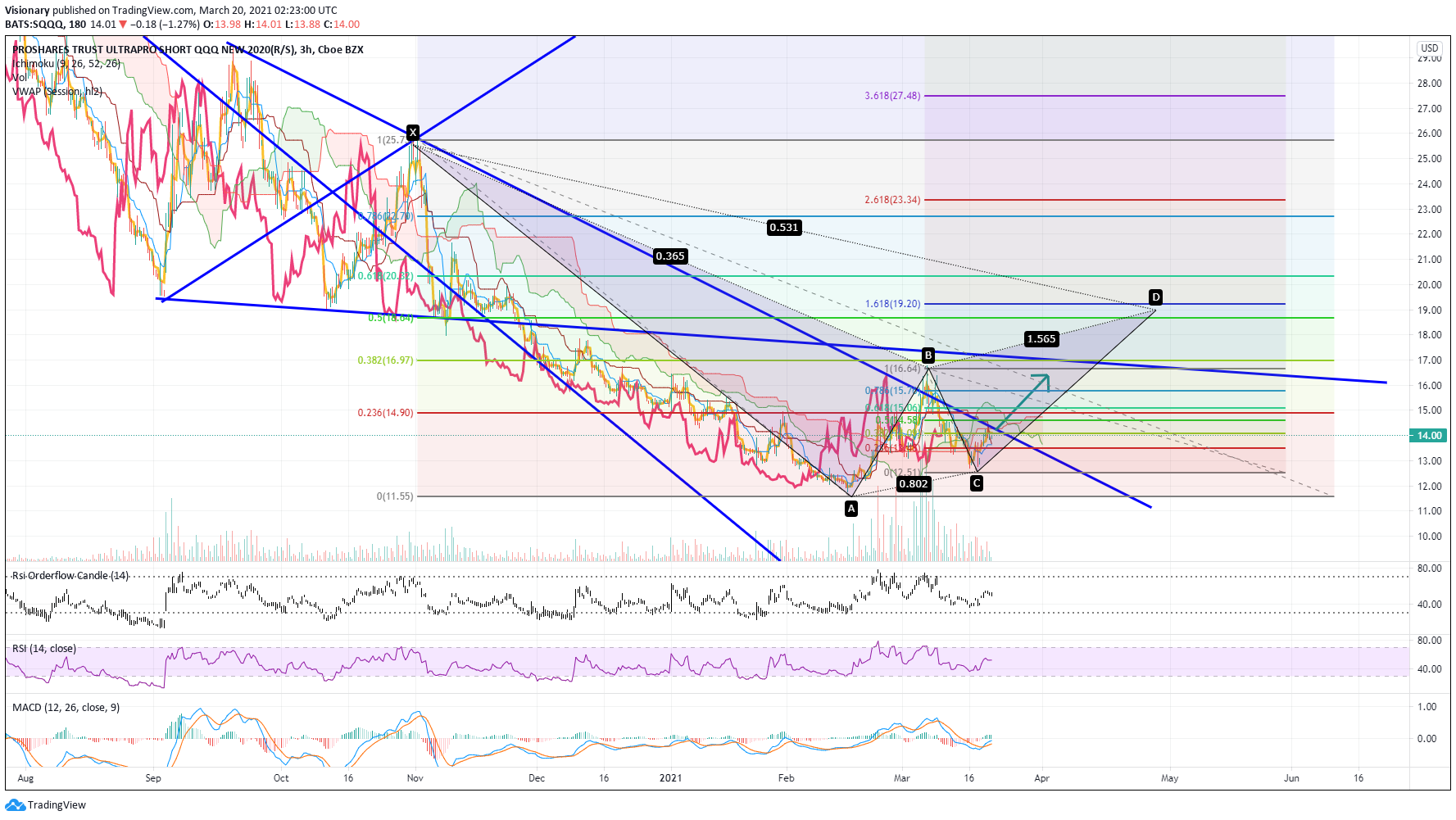The image size is (1456, 820).
Task: Click the Ichimoku (9, 26, 52, 26) indicator label
Action: 67,64
